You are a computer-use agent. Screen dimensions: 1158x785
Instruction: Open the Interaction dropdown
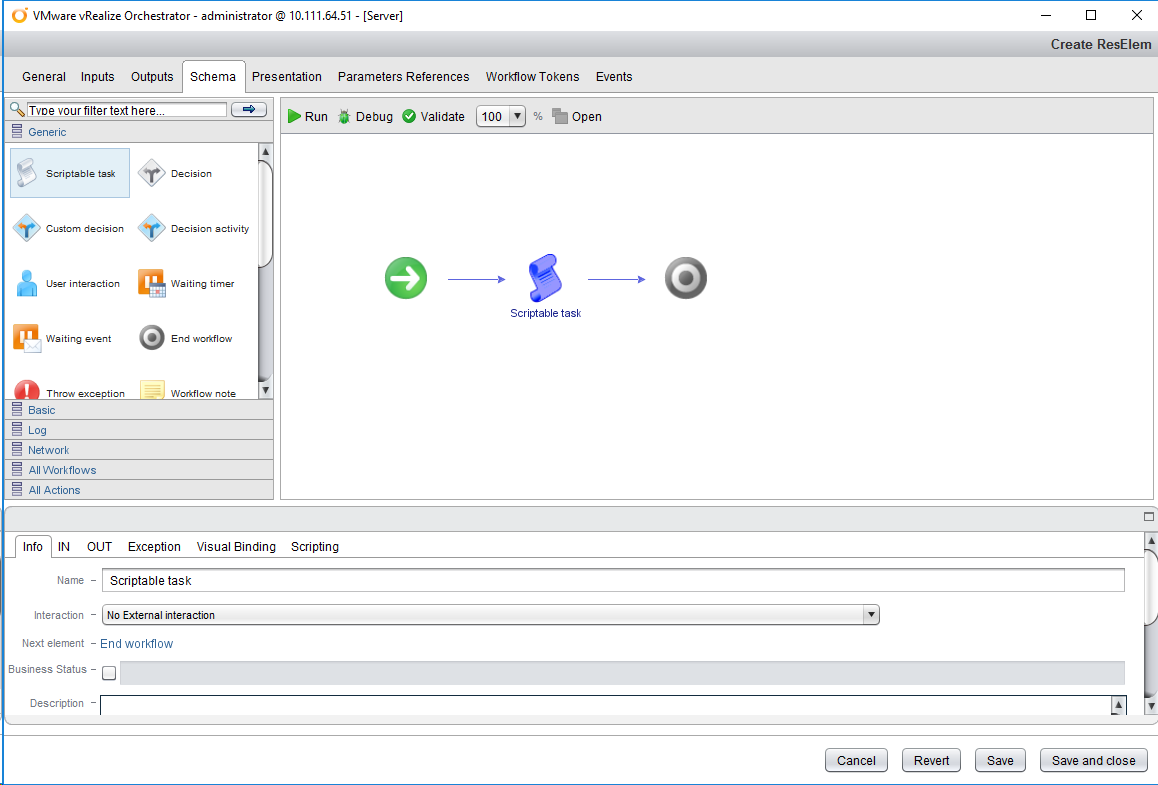pyautogui.click(x=871, y=615)
